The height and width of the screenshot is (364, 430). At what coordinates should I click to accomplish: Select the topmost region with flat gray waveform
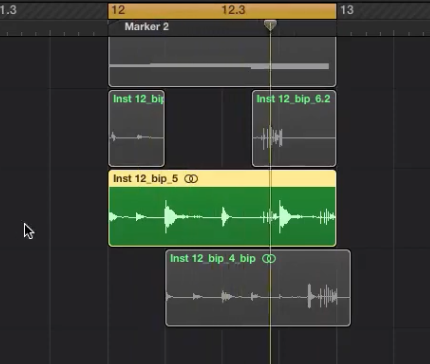coord(222,62)
